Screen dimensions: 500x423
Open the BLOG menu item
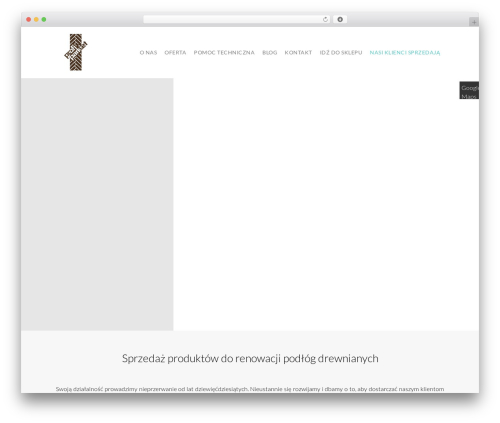(x=270, y=53)
